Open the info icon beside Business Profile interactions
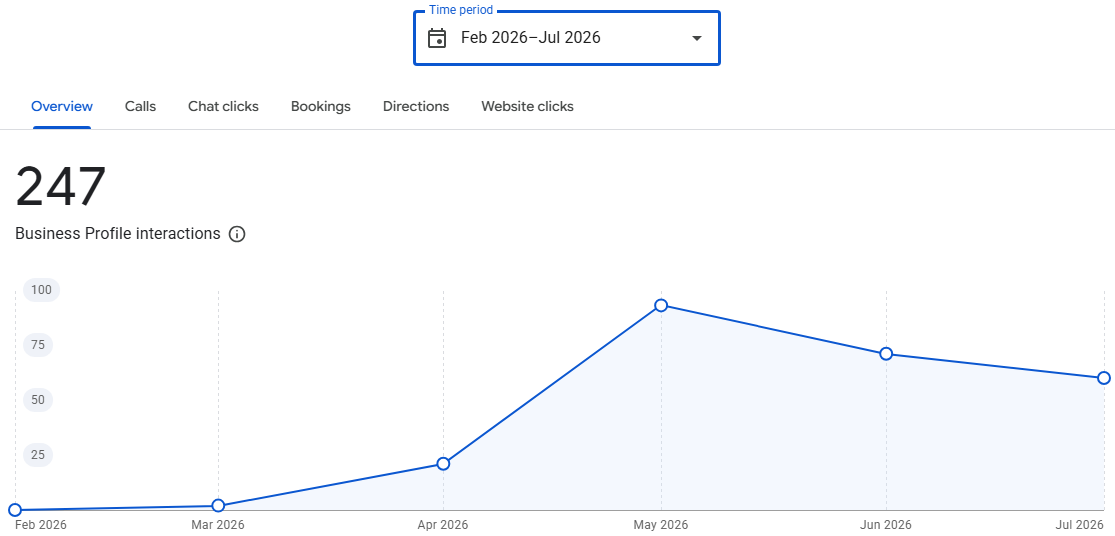Screen dimensions: 1115x536 (238, 234)
